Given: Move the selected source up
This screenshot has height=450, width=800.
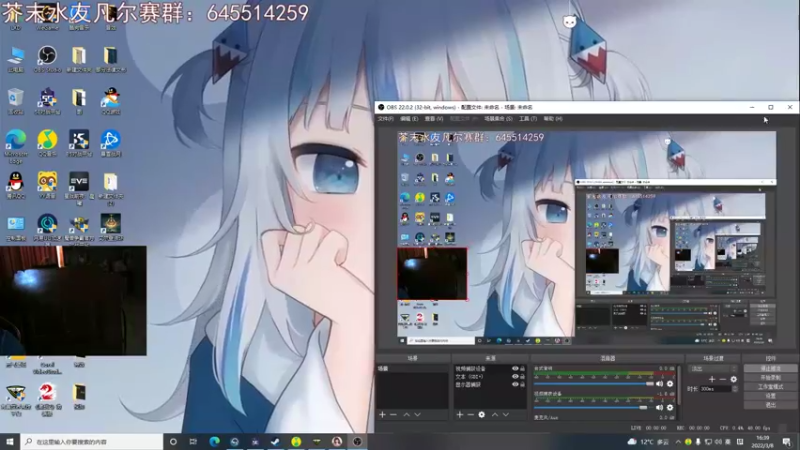Looking at the screenshot, I should coord(494,415).
